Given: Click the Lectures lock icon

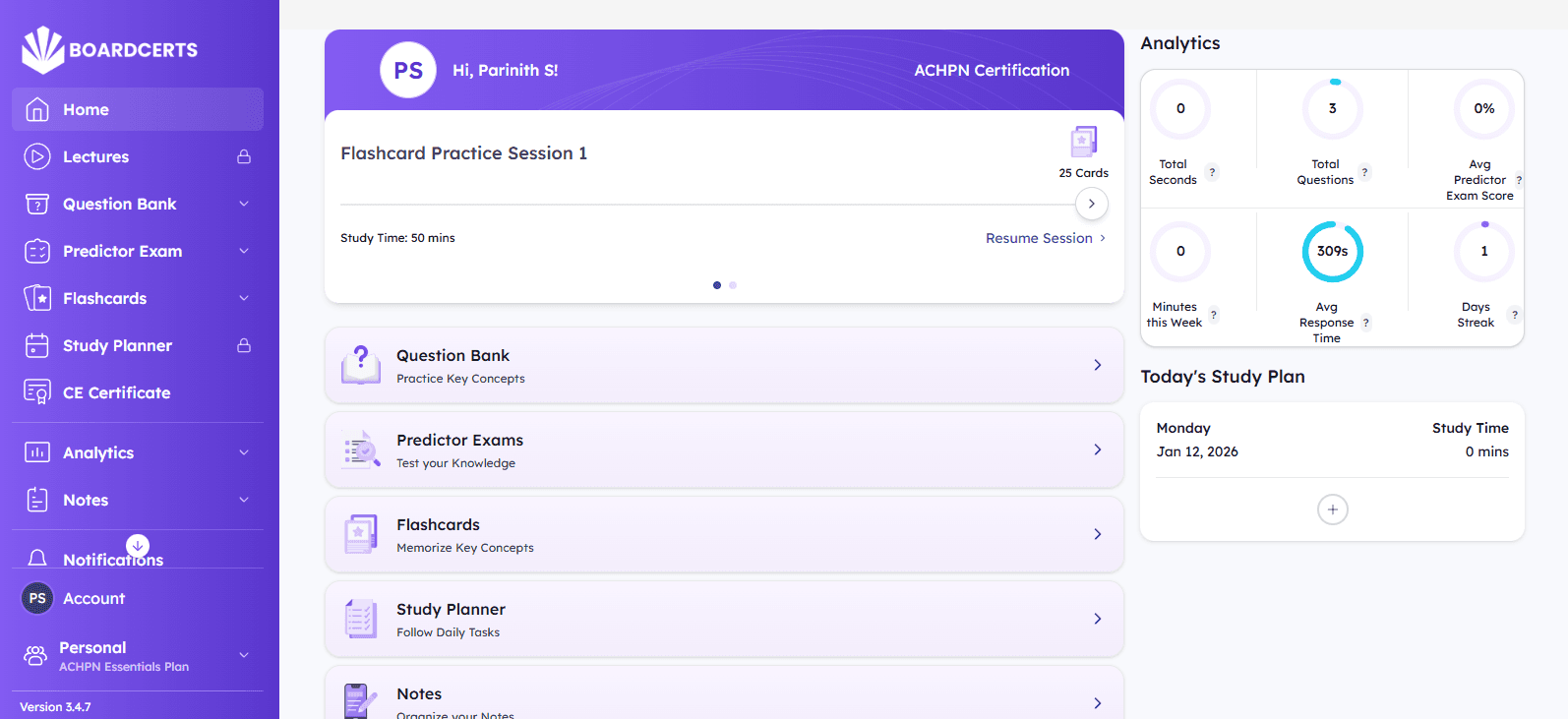Looking at the screenshot, I should (244, 156).
